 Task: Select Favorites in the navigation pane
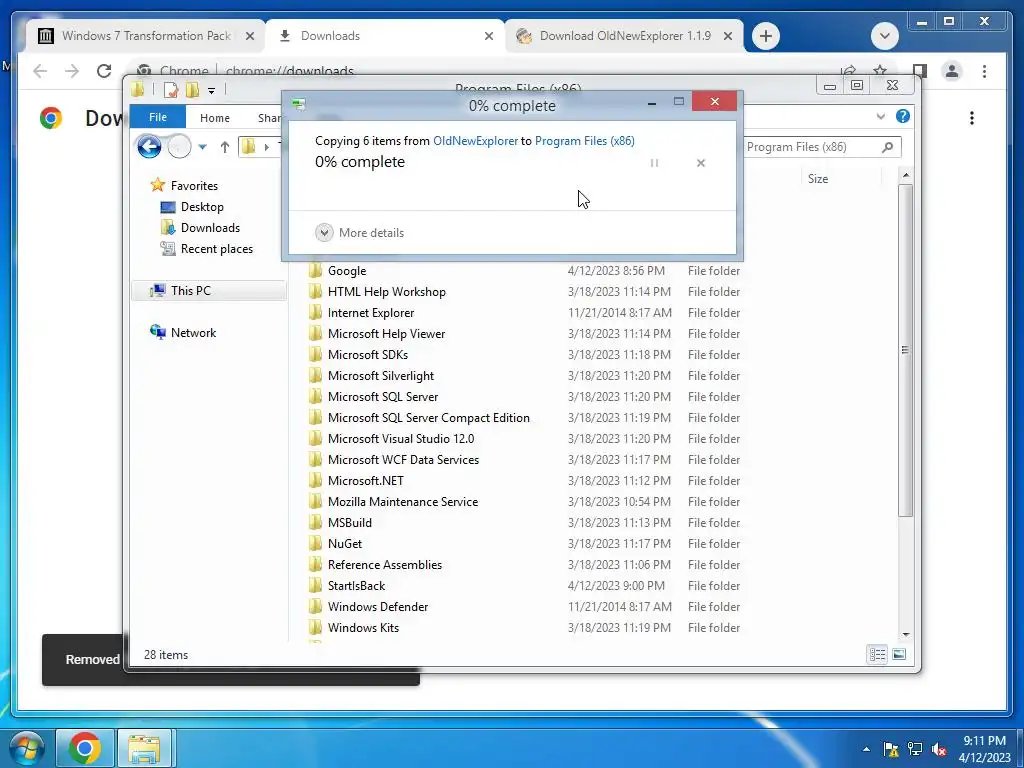tap(194, 185)
